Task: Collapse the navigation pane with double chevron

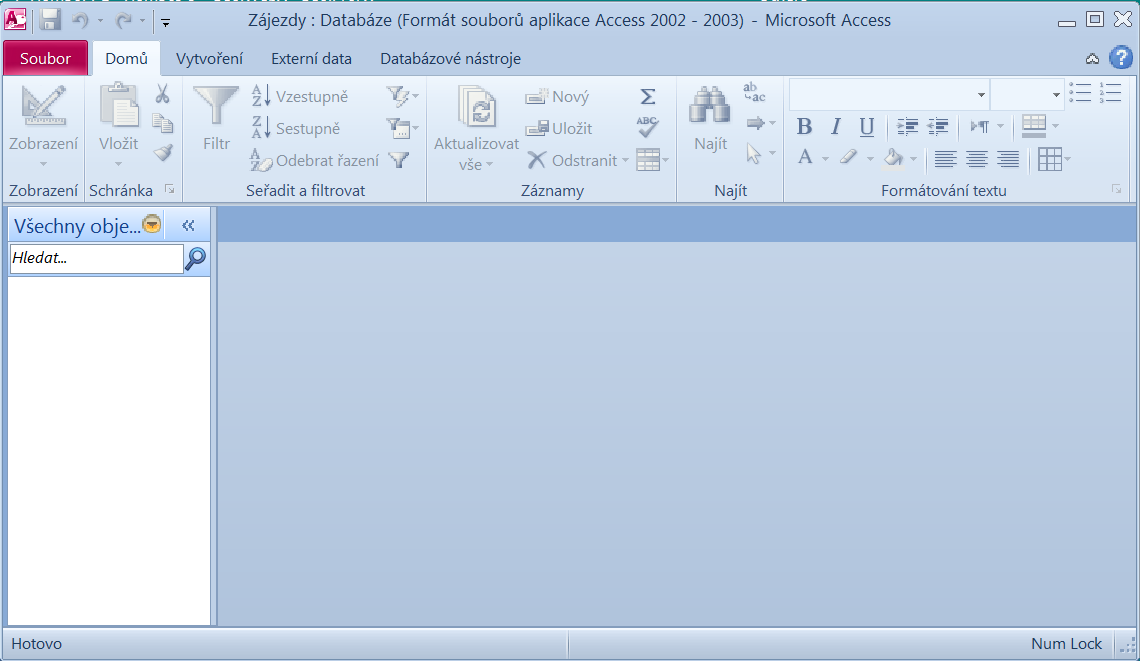Action: [188, 225]
